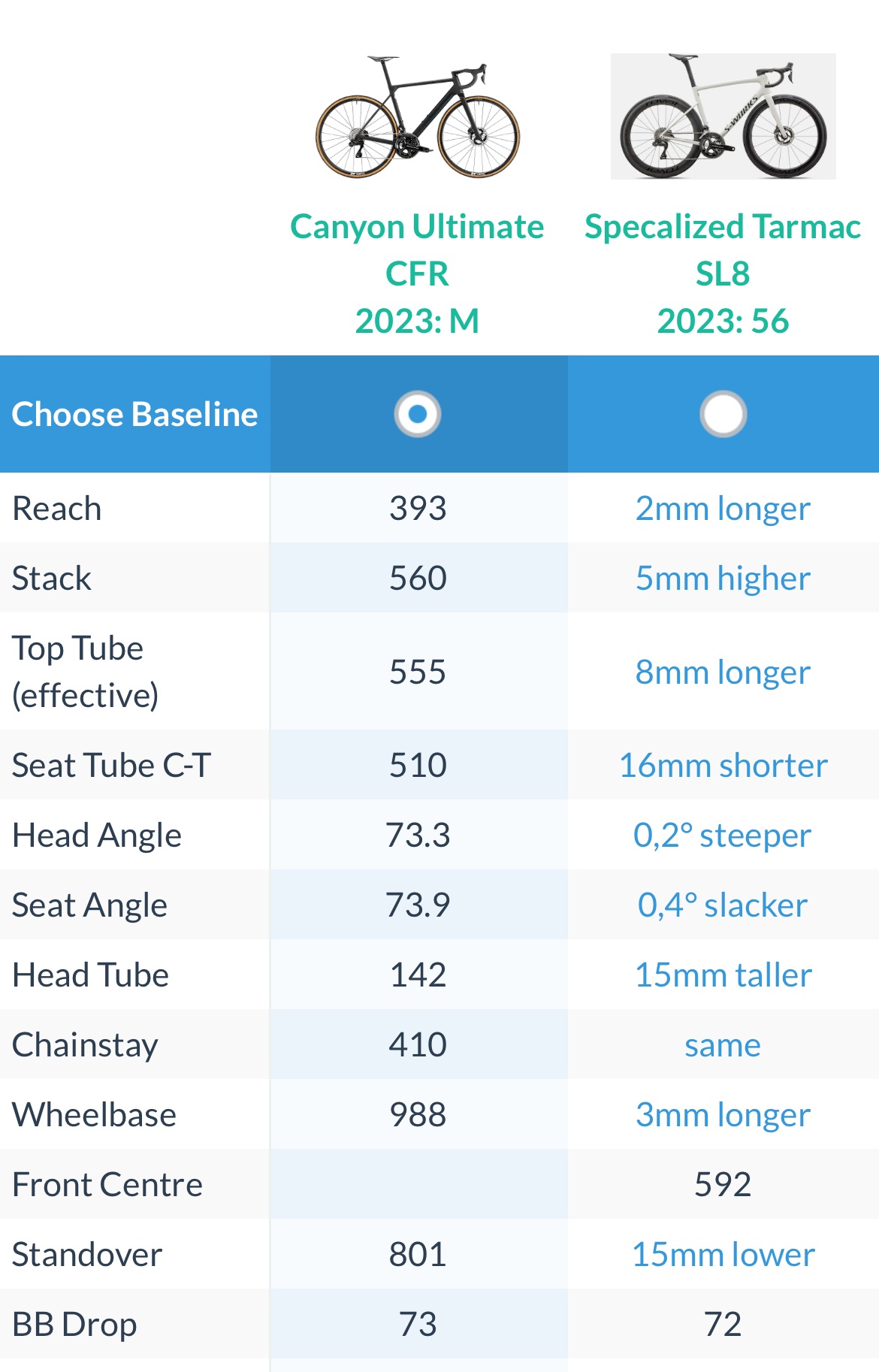The image size is (879, 1372).
Task: Select Specialized Tarmac SL8 as baseline
Action: click(x=723, y=414)
